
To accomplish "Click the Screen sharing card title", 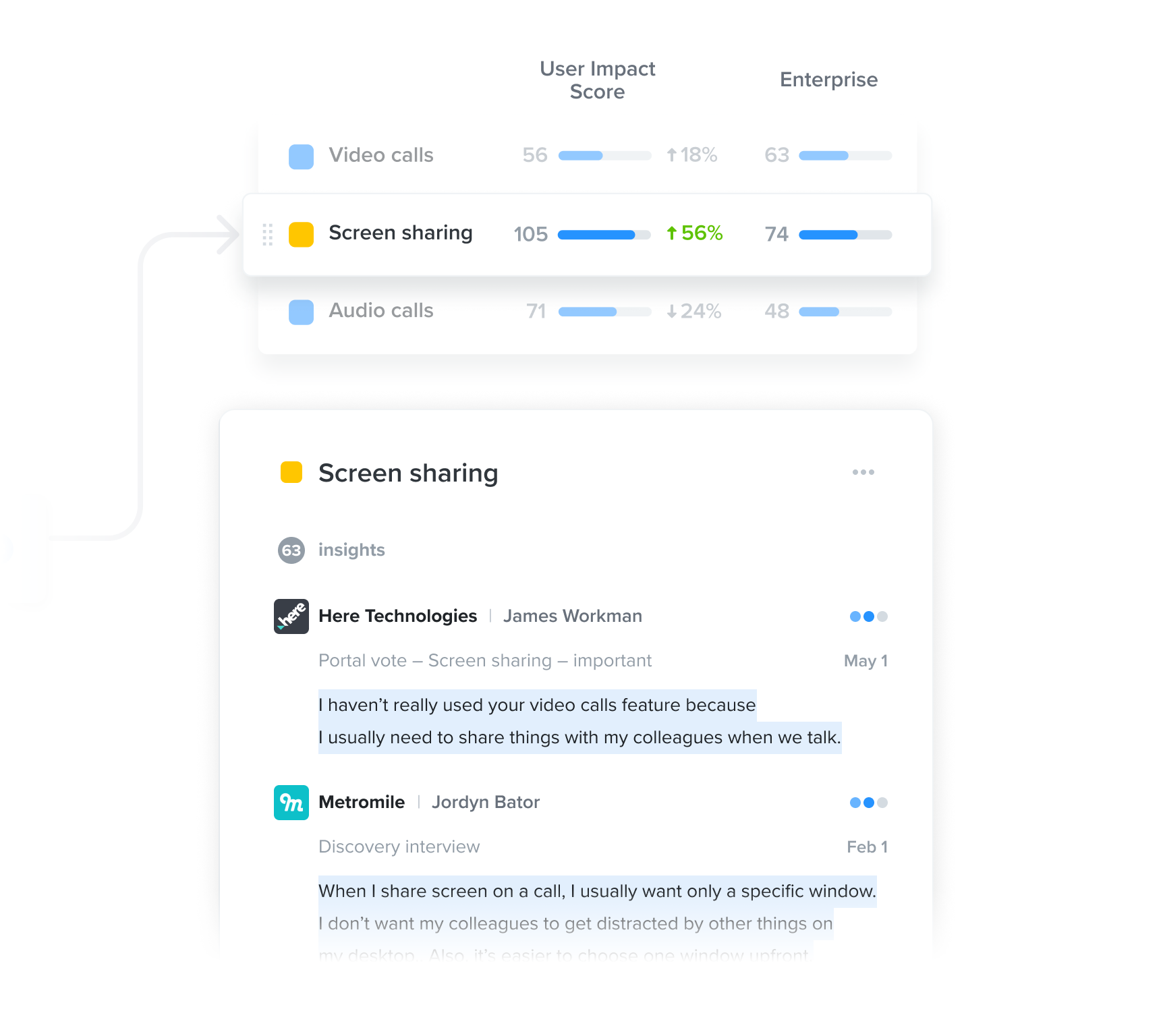I will pos(408,473).
